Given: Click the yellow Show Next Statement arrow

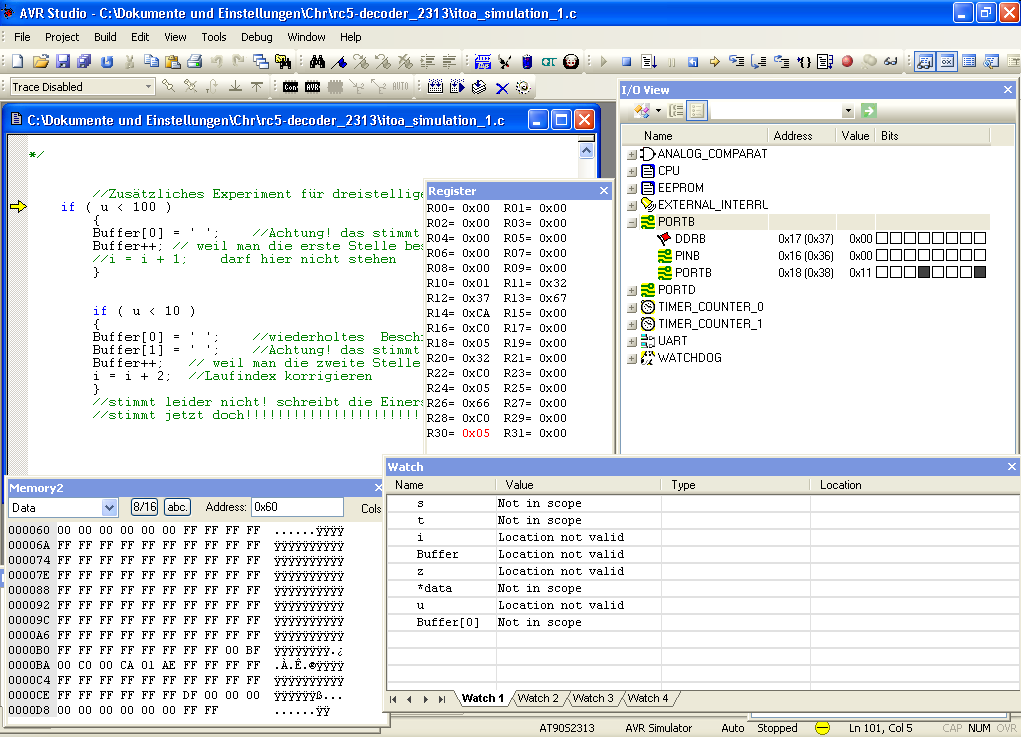Looking at the screenshot, I should click(x=715, y=61).
